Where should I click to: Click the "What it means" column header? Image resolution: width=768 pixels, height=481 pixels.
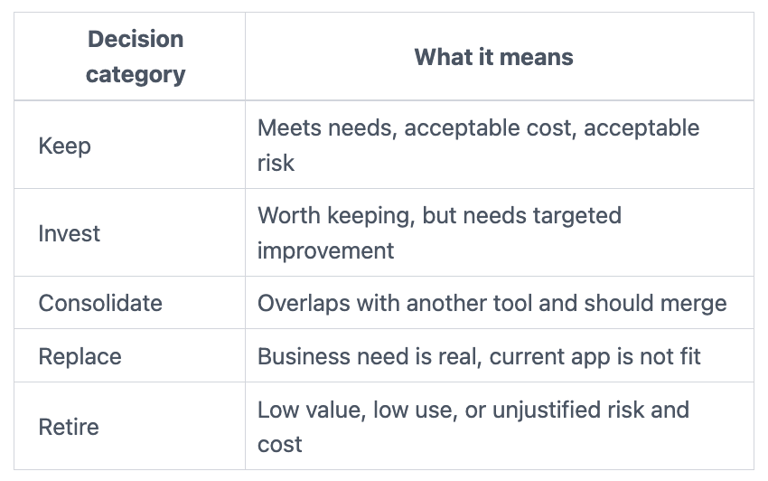pyautogui.click(x=494, y=57)
